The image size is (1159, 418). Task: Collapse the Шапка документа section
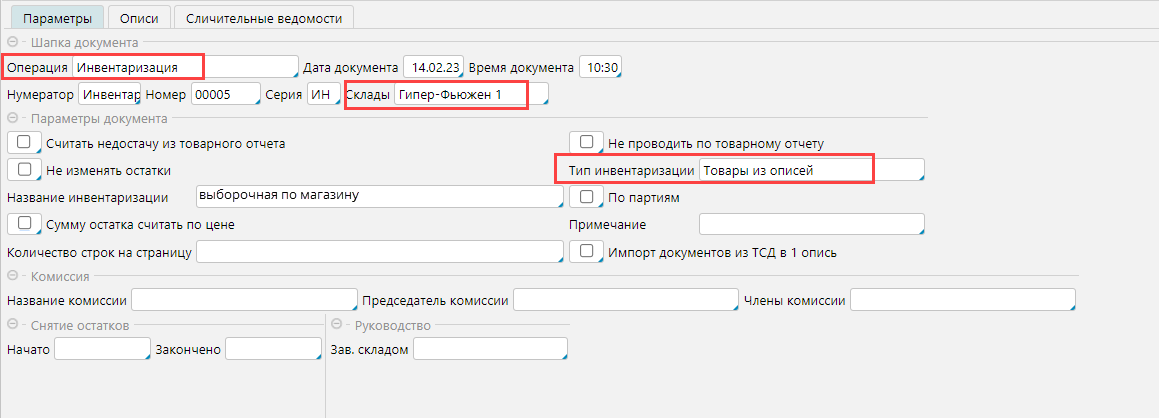12,43
